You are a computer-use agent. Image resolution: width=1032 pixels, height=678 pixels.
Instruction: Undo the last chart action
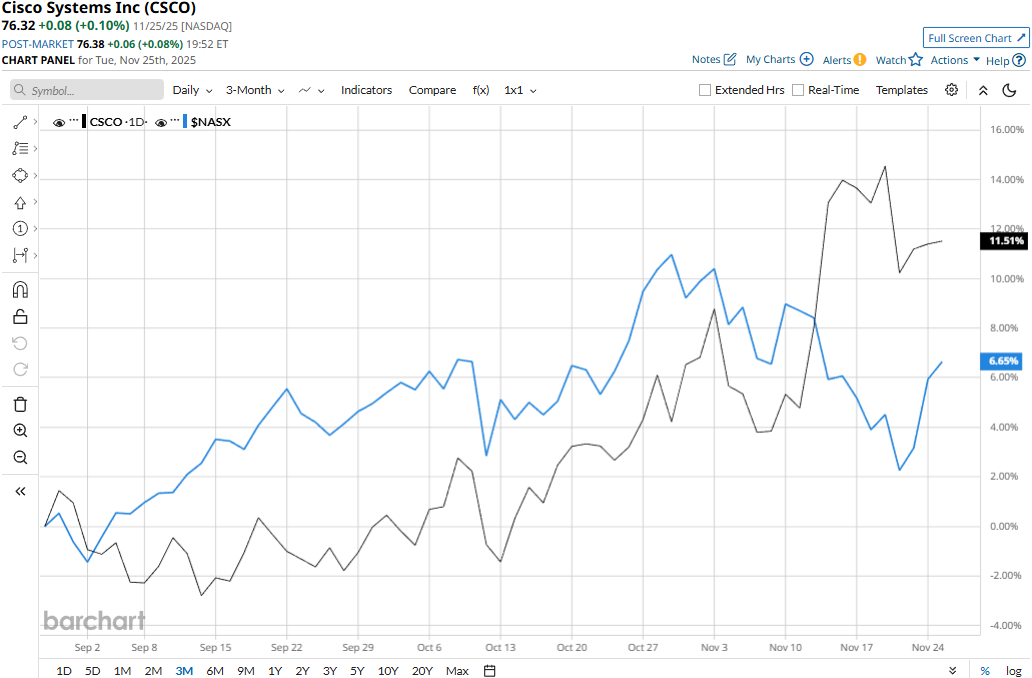[20, 343]
